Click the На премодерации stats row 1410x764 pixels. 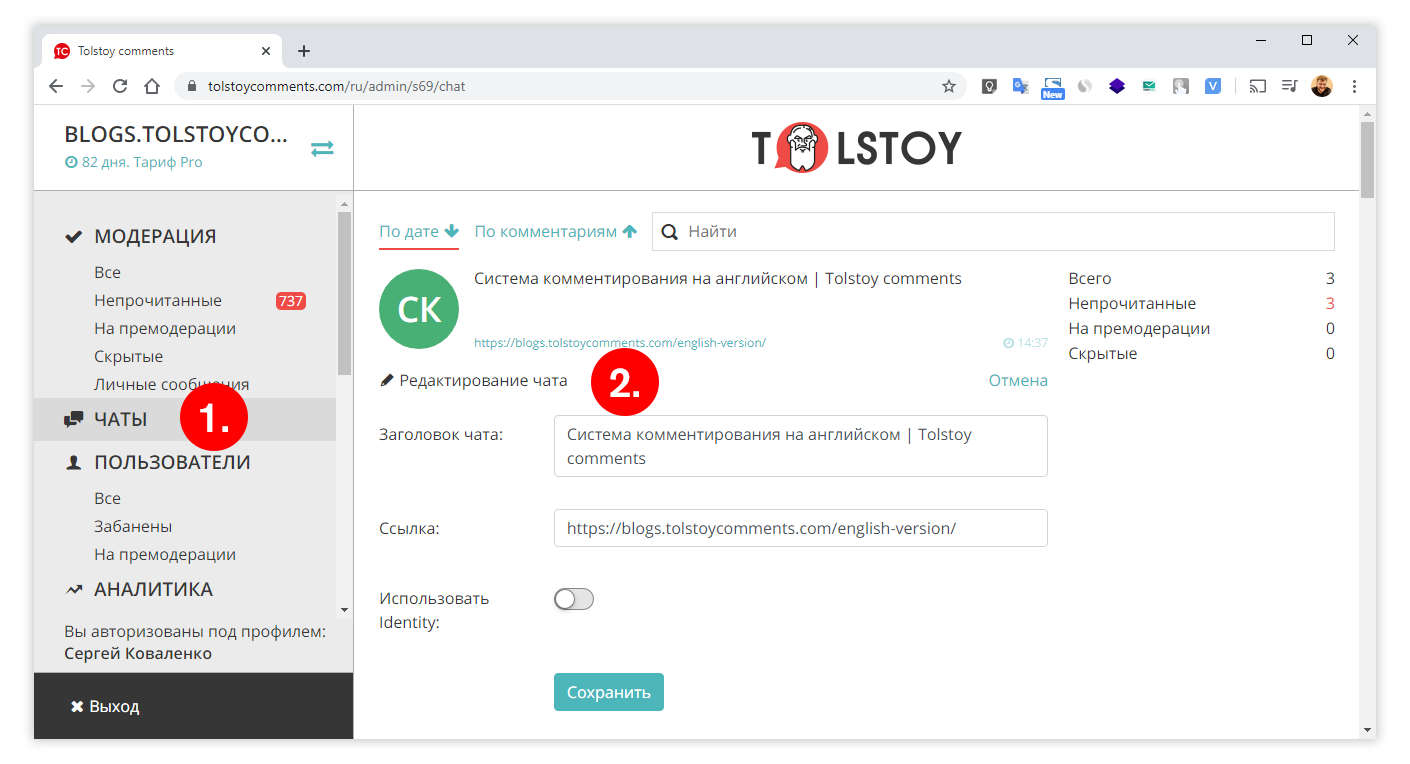coord(1201,329)
